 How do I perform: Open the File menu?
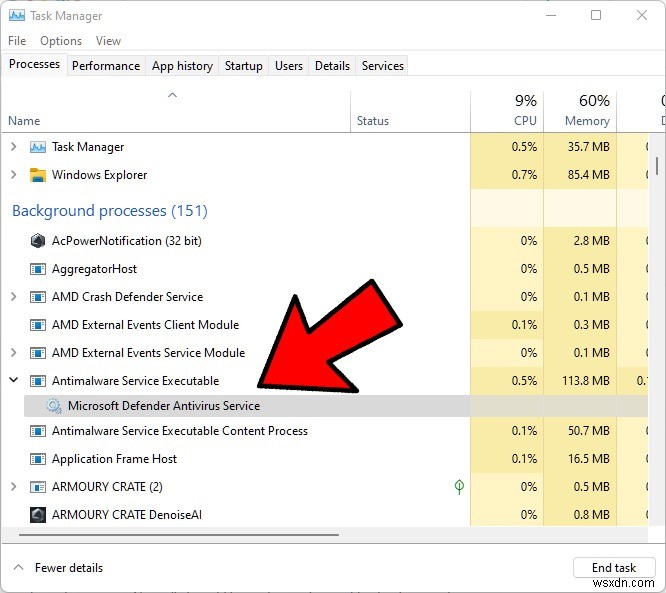[x=17, y=41]
